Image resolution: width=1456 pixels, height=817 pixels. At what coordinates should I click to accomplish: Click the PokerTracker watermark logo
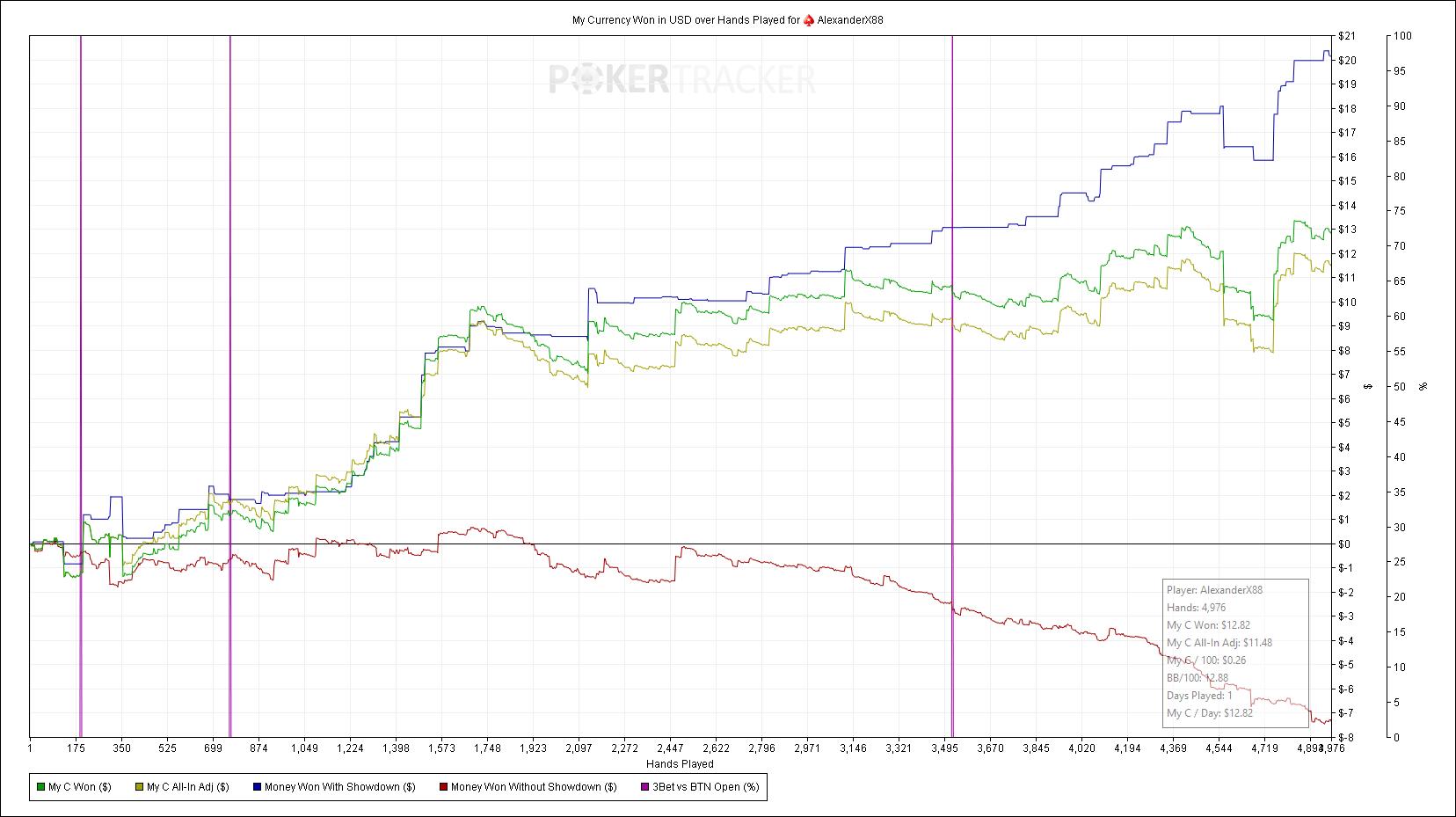tap(682, 80)
